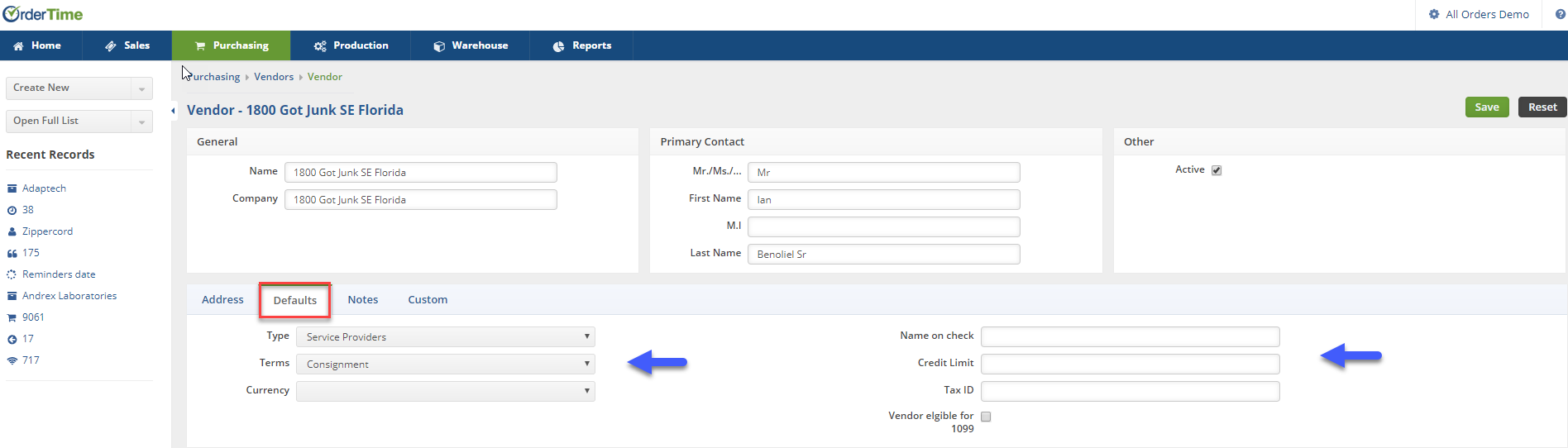Open the Type dropdown showing Service Providers
Viewport: 1568px width, 448px height.
[x=446, y=336]
